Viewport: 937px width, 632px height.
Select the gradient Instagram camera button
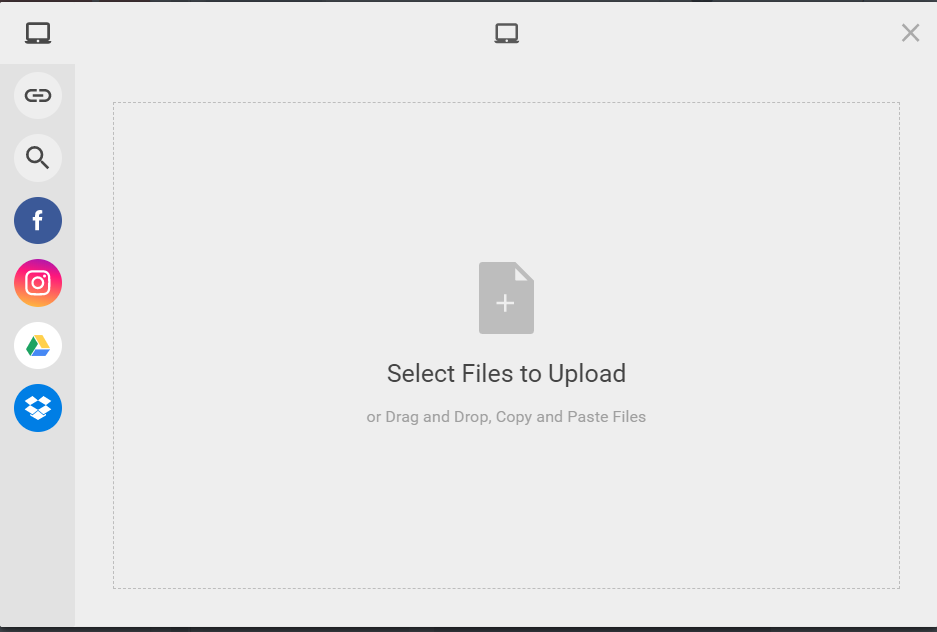coord(38,283)
